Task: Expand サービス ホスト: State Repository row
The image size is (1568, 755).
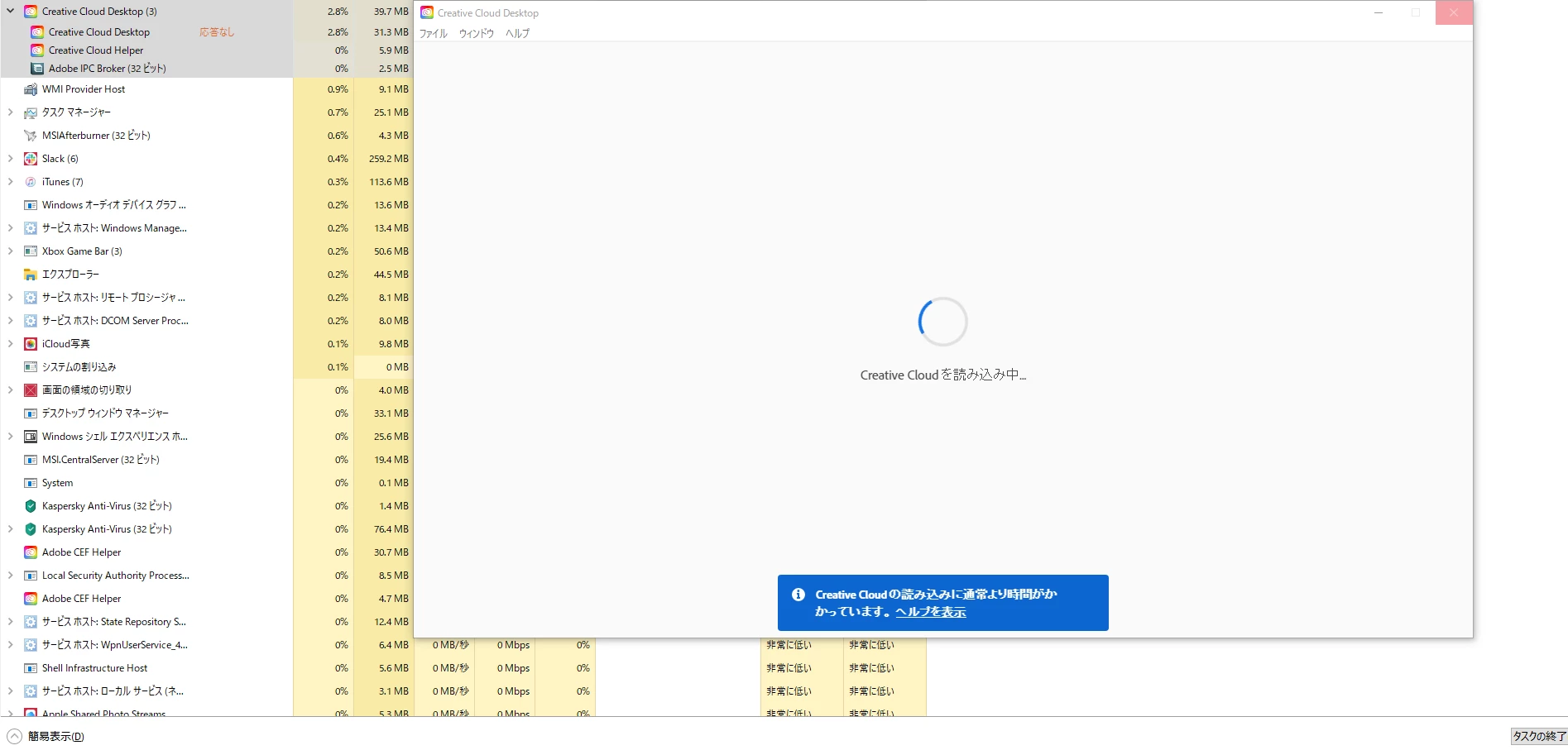Action: pyautogui.click(x=10, y=622)
